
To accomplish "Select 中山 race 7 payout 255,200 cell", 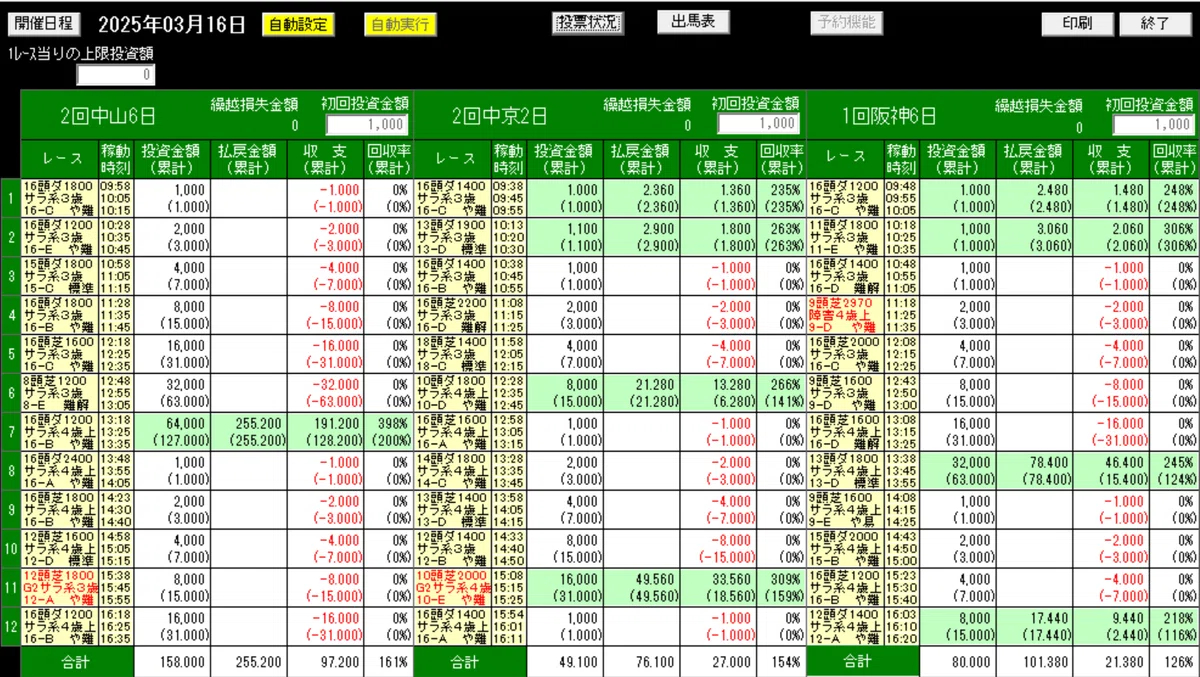I will (248, 432).
